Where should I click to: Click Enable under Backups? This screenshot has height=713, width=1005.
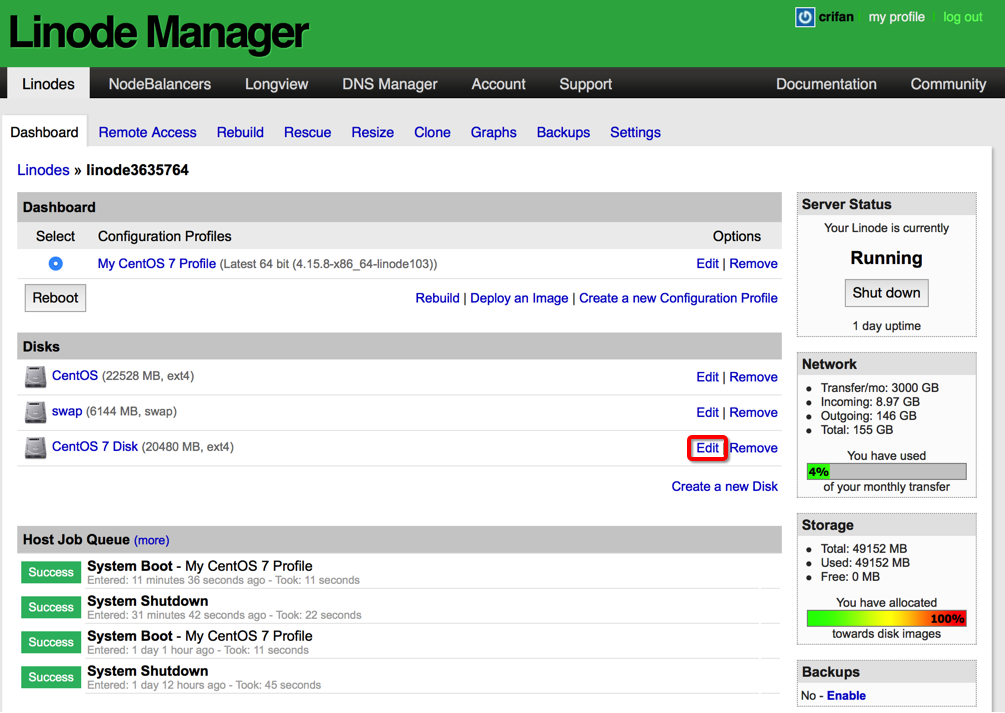[x=846, y=696]
